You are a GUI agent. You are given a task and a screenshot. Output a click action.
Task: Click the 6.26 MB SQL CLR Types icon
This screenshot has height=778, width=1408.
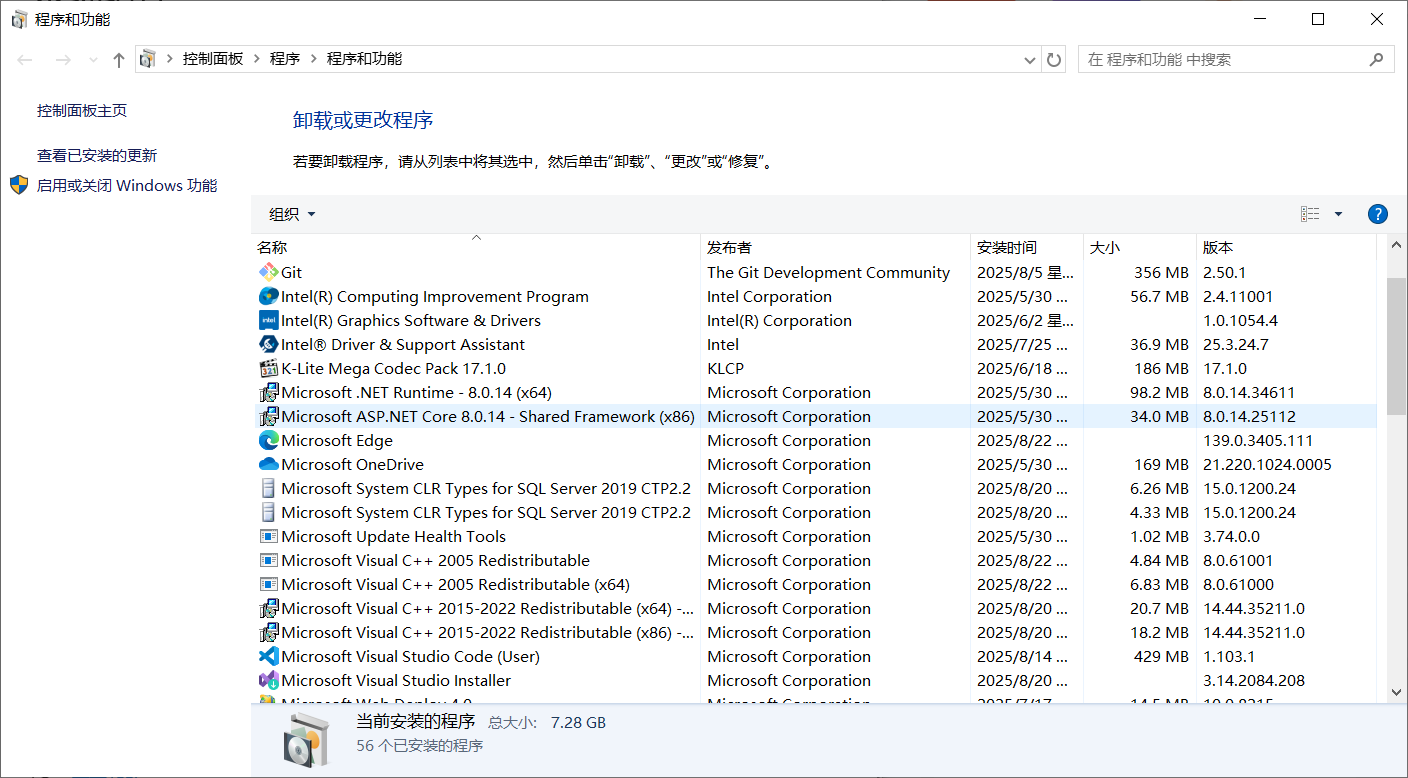[x=268, y=488]
